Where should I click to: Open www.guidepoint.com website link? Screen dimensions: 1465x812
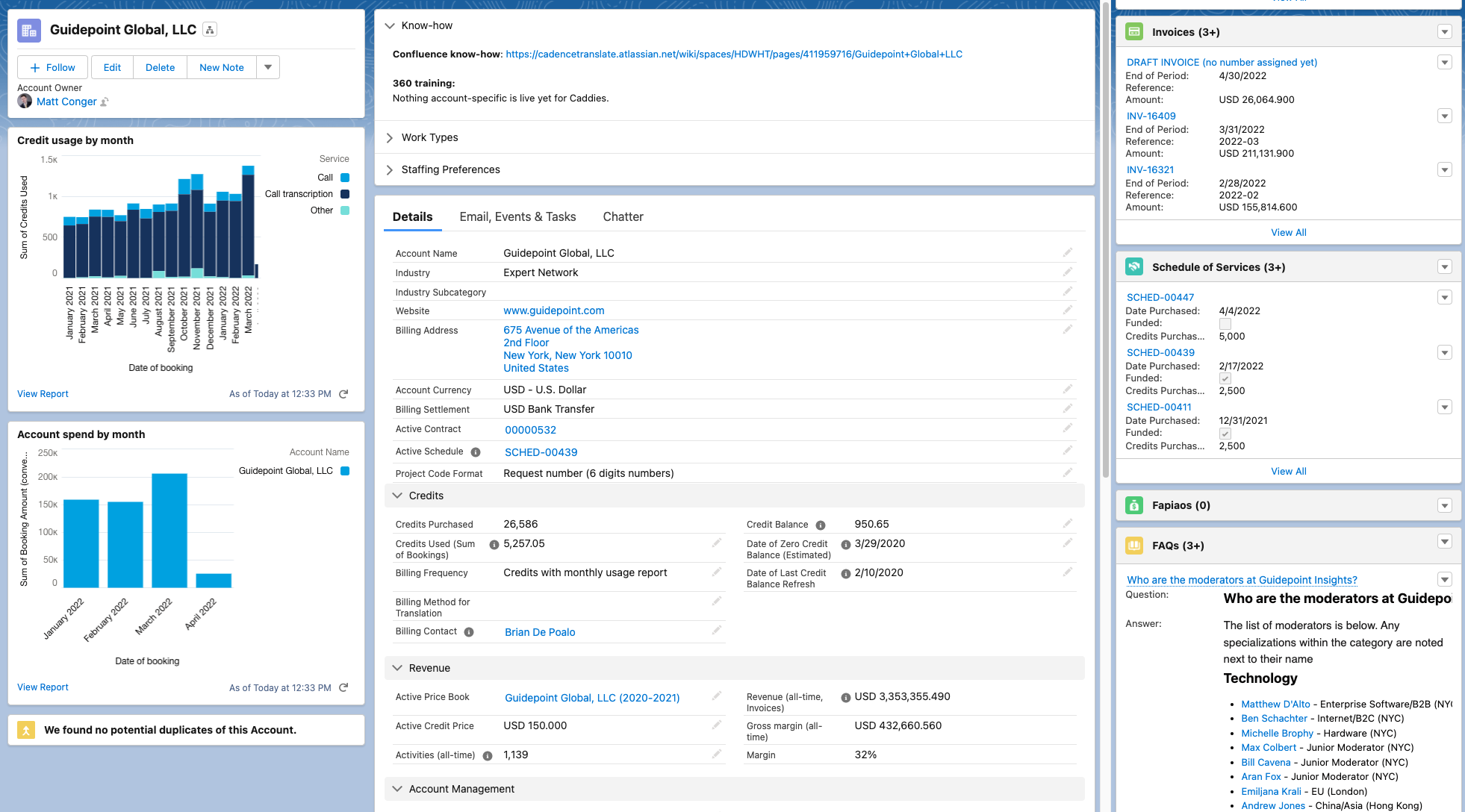point(554,310)
